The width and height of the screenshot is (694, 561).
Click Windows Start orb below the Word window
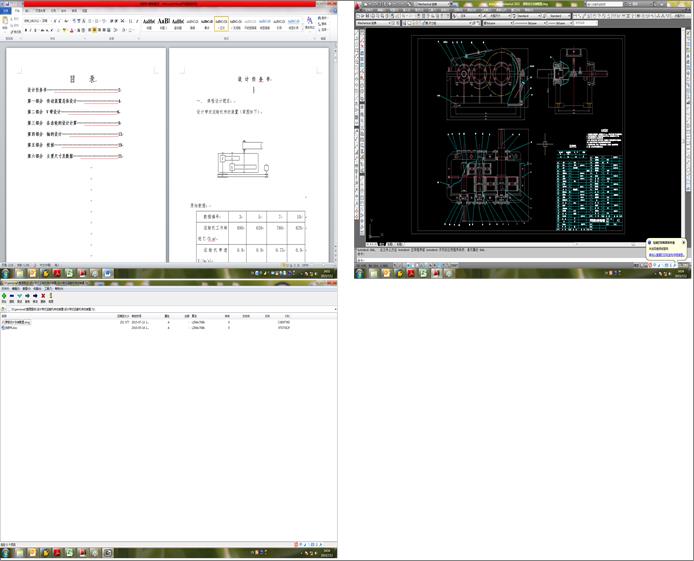[x=5, y=273]
